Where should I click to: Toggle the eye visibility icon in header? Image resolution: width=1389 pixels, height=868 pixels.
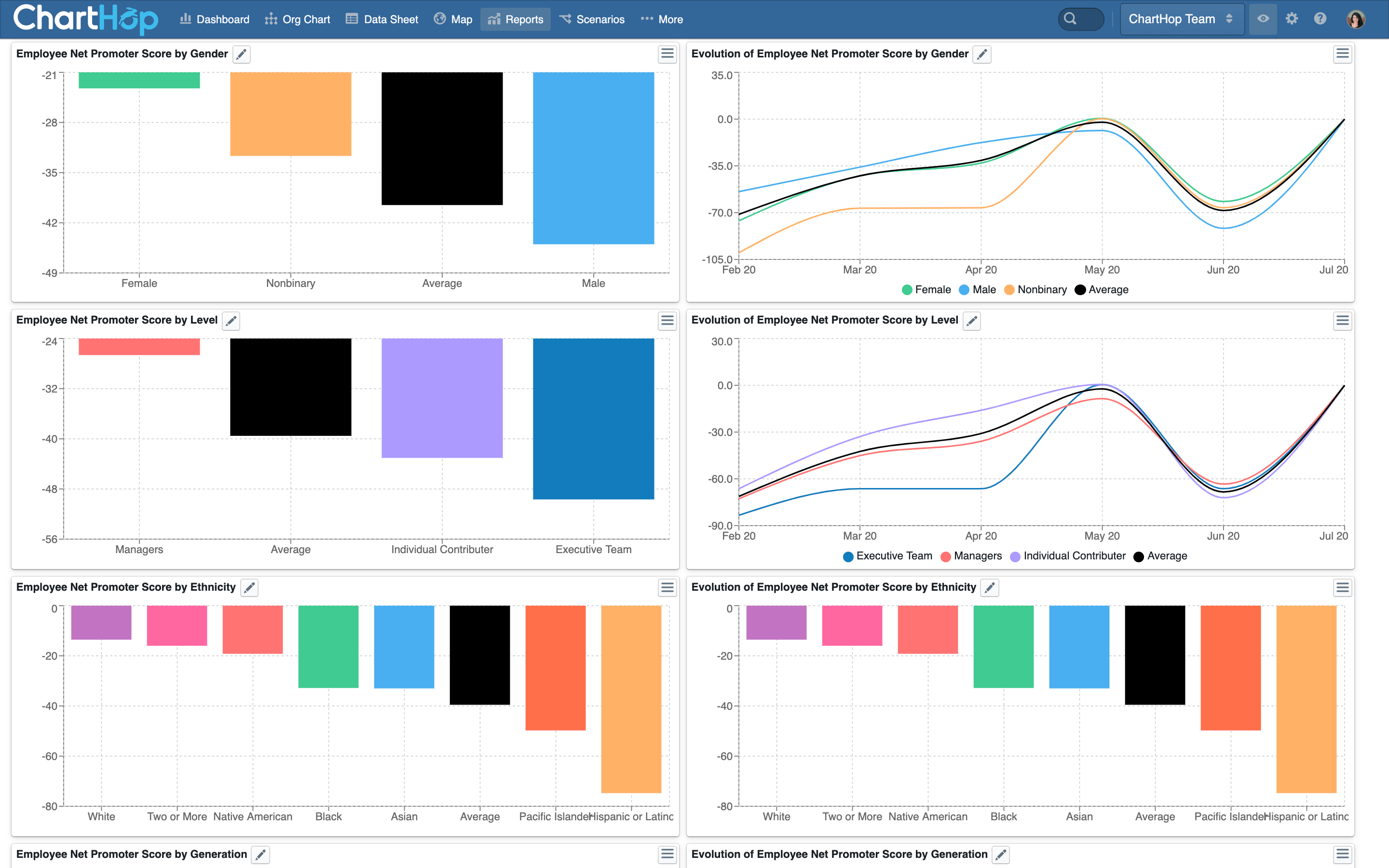1263,19
